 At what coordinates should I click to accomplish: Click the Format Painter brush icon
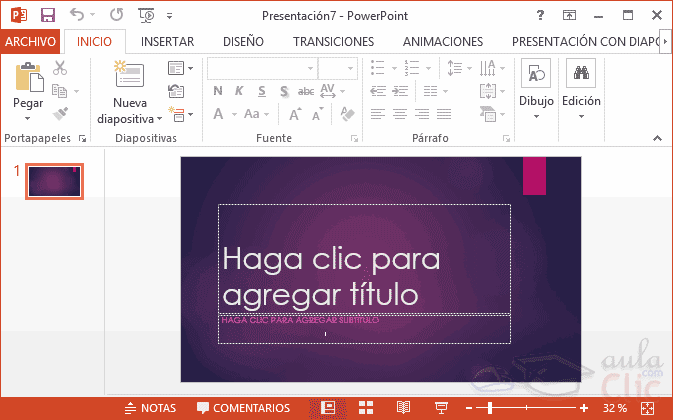point(60,113)
